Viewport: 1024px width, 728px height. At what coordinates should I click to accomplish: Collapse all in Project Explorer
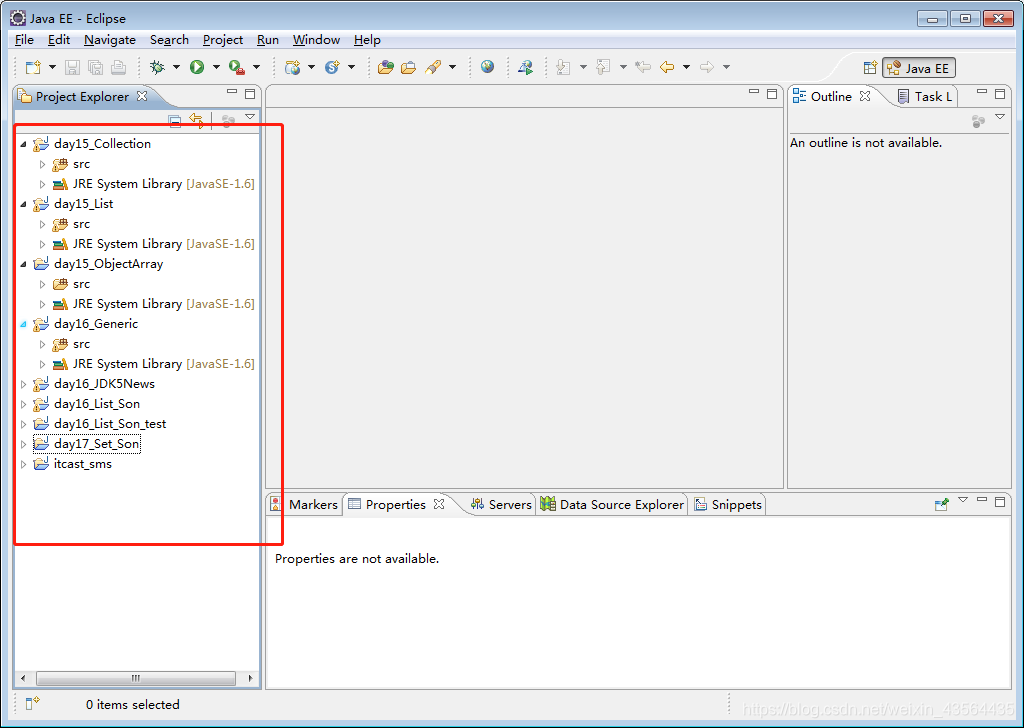(x=174, y=121)
